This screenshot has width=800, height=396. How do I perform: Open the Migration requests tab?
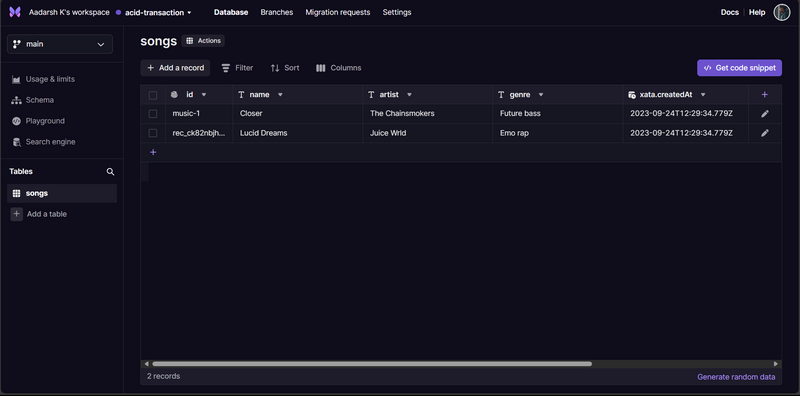pyautogui.click(x=338, y=12)
